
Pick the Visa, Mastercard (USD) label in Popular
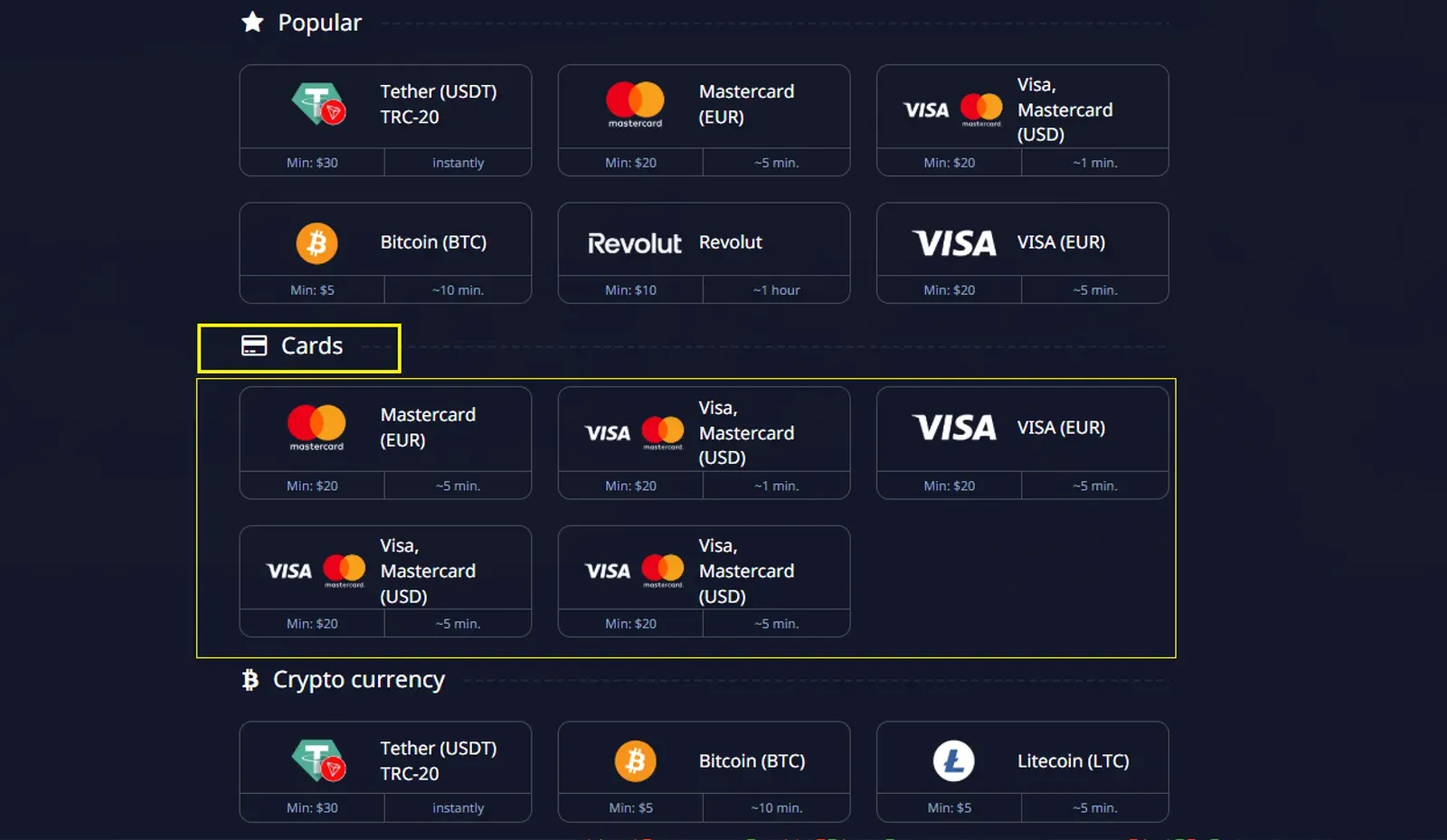click(x=1064, y=109)
